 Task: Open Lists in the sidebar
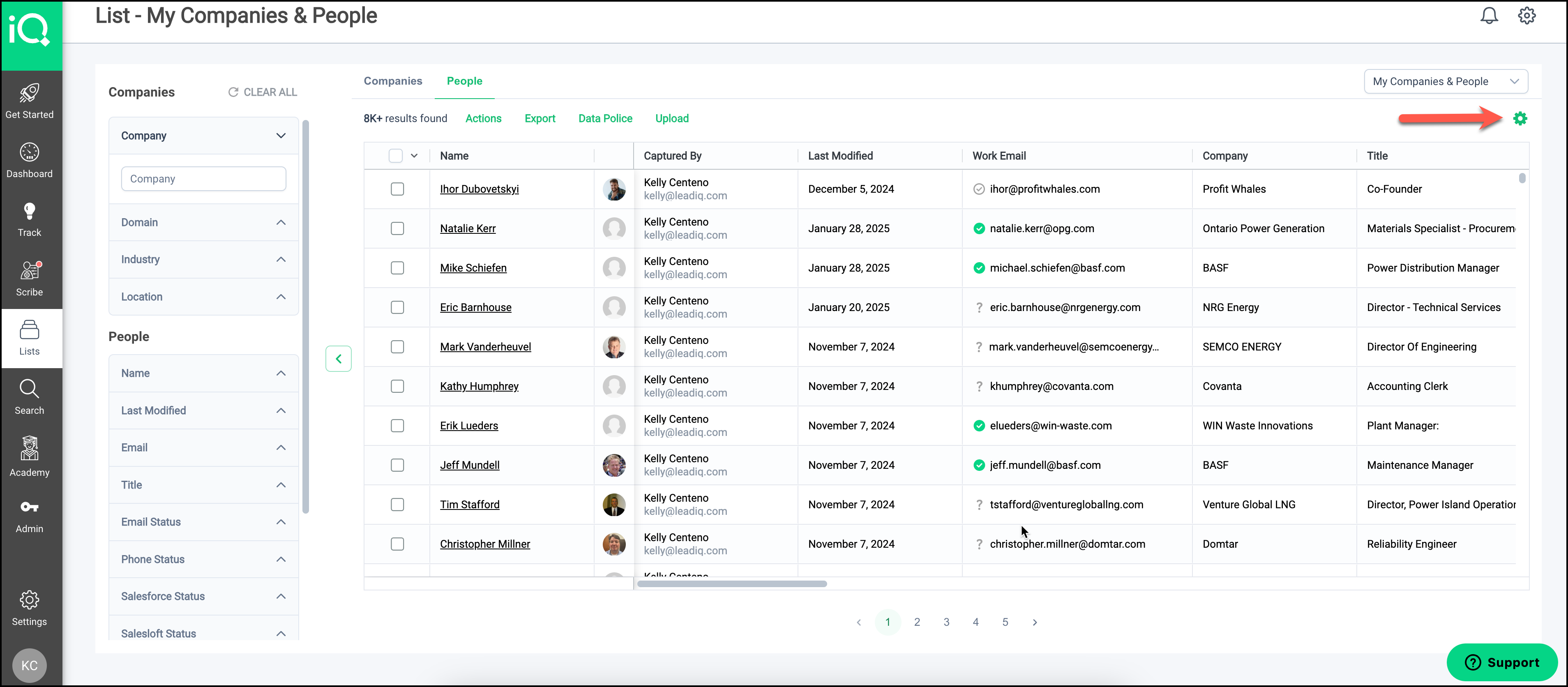tap(29, 338)
